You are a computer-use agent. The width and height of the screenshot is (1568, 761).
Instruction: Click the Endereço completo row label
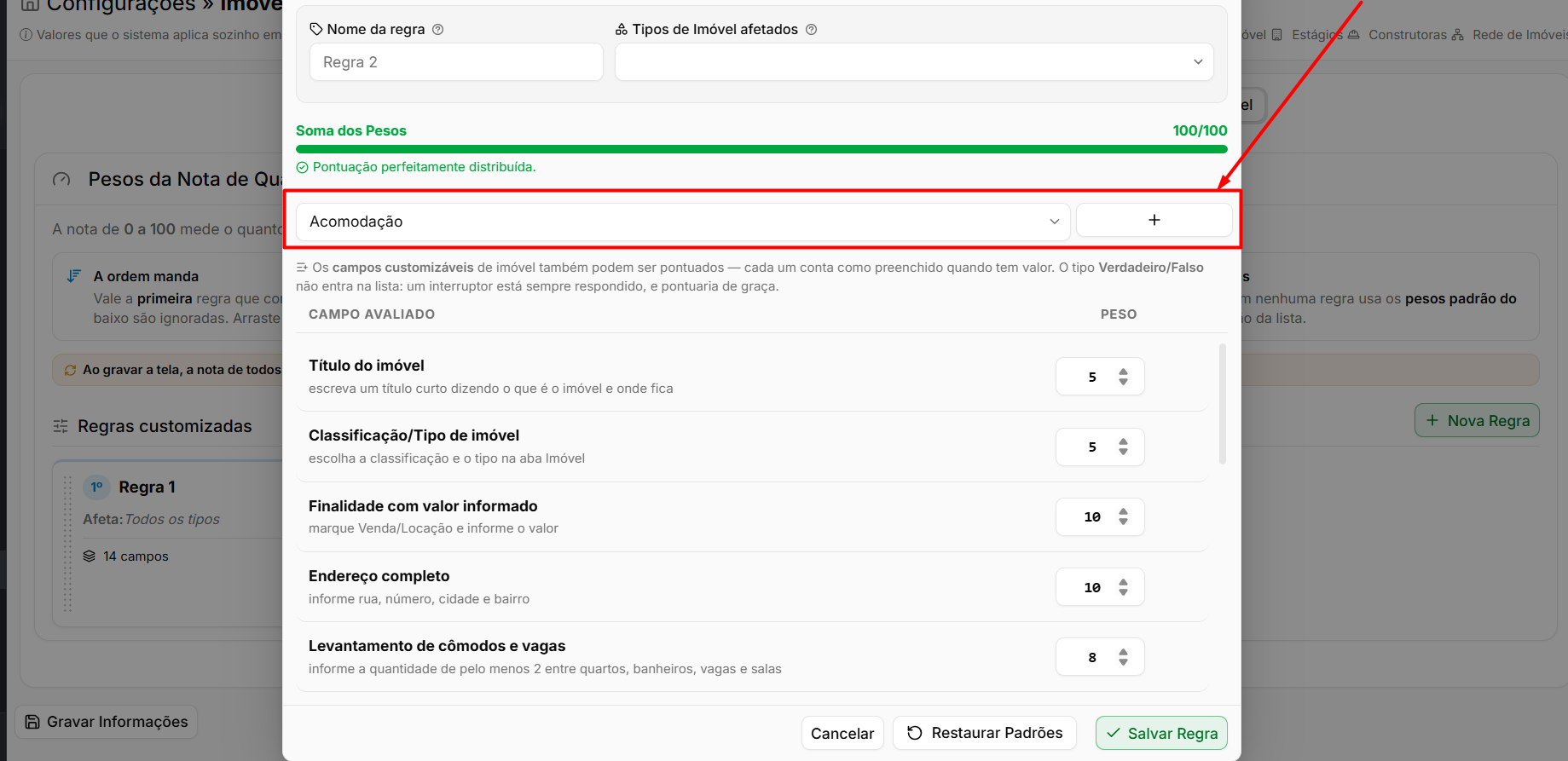point(379,576)
